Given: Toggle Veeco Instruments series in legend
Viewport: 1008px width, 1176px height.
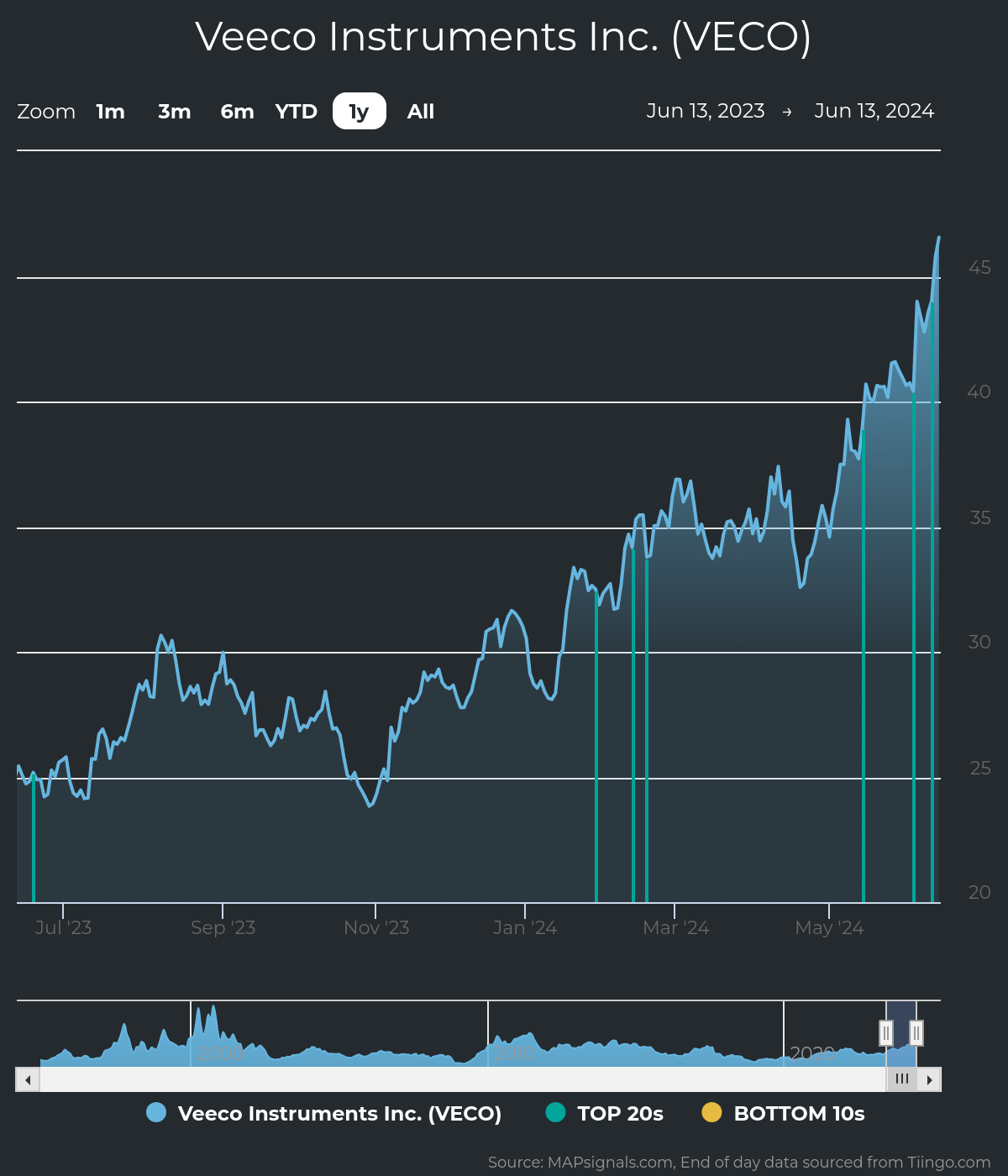Looking at the screenshot, I should pyautogui.click(x=339, y=1113).
